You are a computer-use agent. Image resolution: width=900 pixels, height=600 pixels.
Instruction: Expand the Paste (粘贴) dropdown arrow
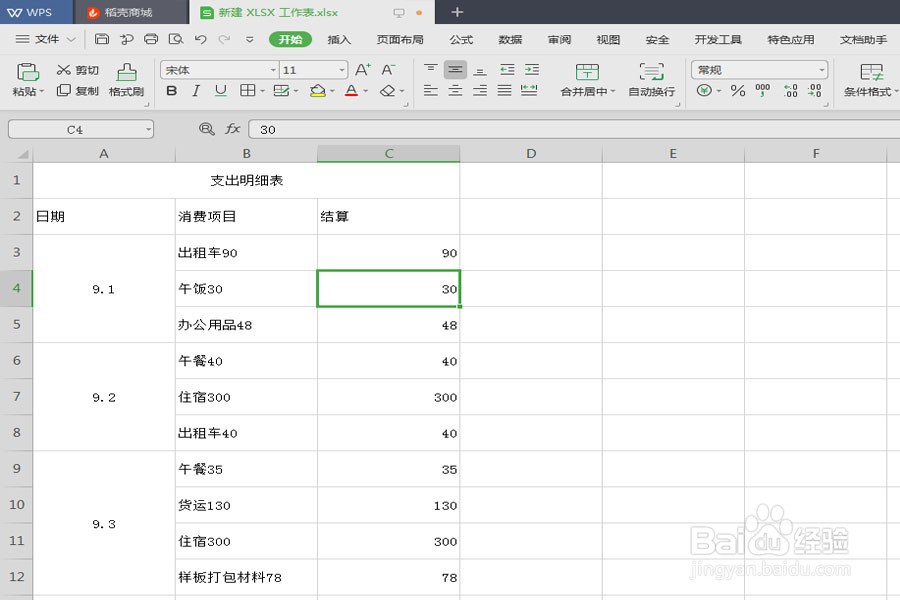click(x=41, y=91)
